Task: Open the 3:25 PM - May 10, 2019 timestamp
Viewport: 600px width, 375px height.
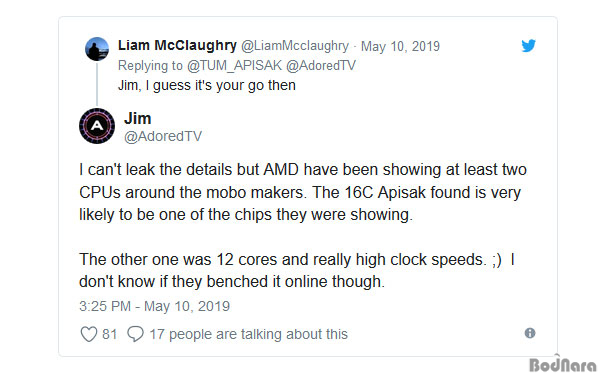Action: point(155,306)
